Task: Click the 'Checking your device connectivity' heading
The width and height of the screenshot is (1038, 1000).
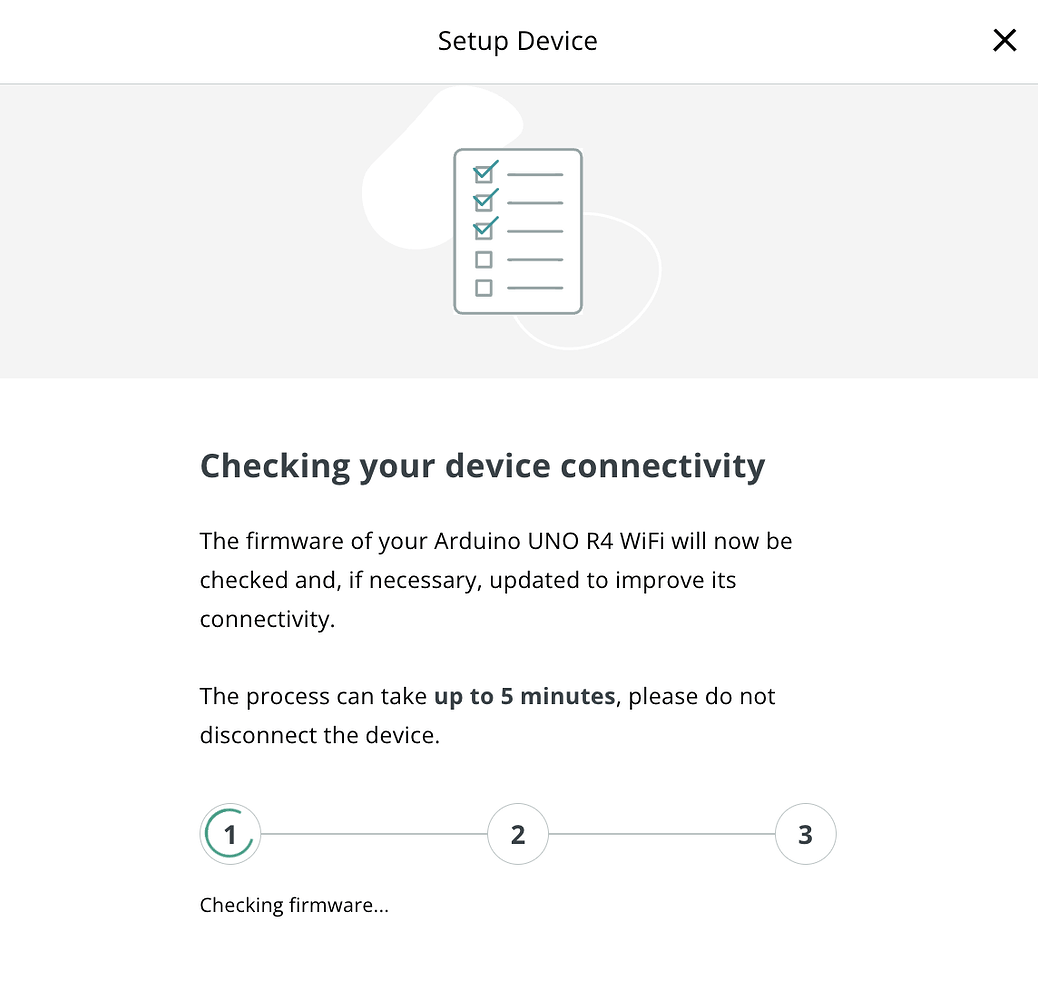Action: 483,465
